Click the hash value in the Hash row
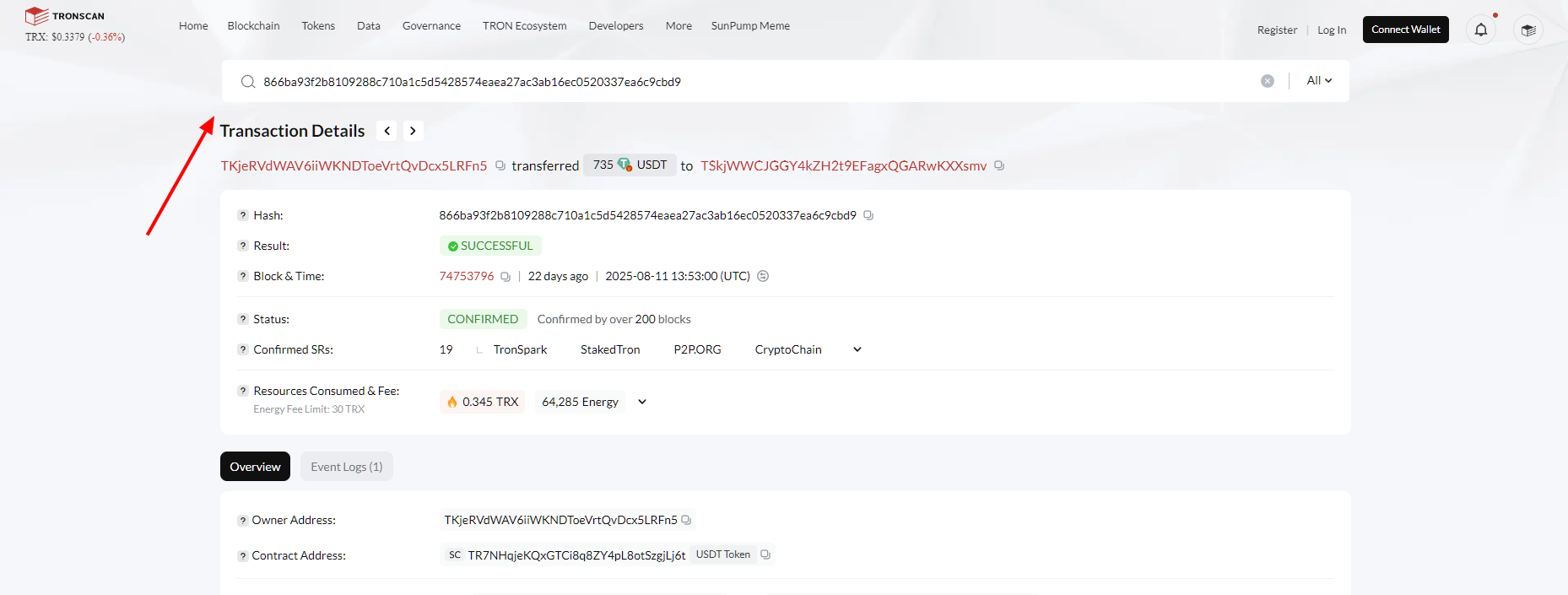The width and height of the screenshot is (1568, 595). (x=647, y=215)
